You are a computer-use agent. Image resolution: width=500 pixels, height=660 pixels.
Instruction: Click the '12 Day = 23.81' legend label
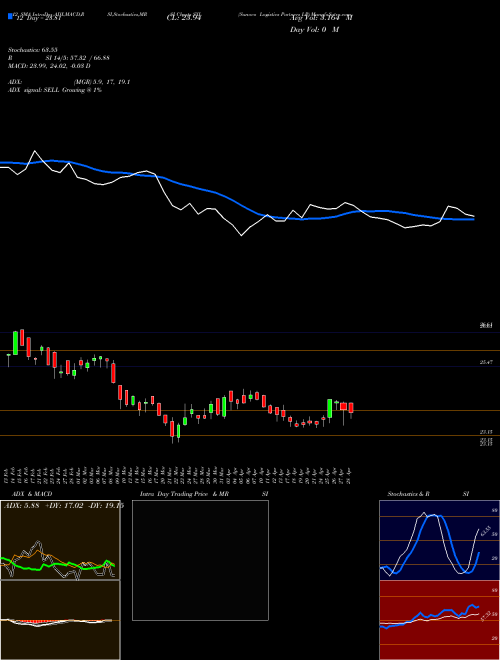[x=37, y=18]
